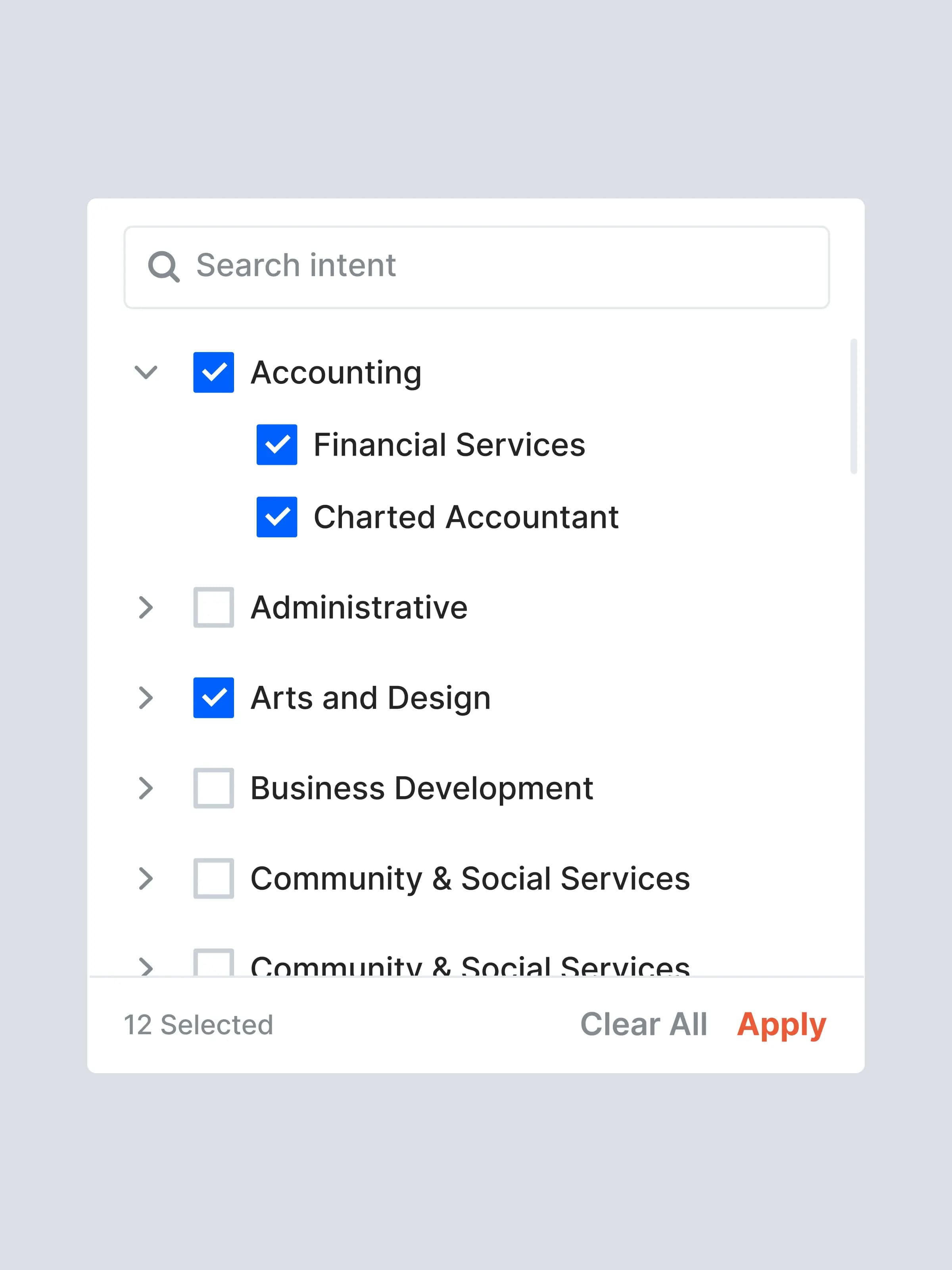952x1270 pixels.
Task: Select the Business Development label
Action: tap(422, 788)
